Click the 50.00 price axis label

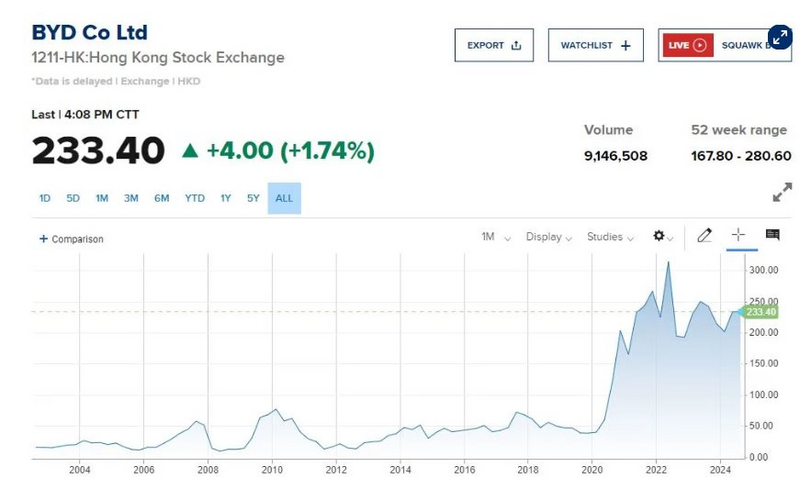coord(761,426)
